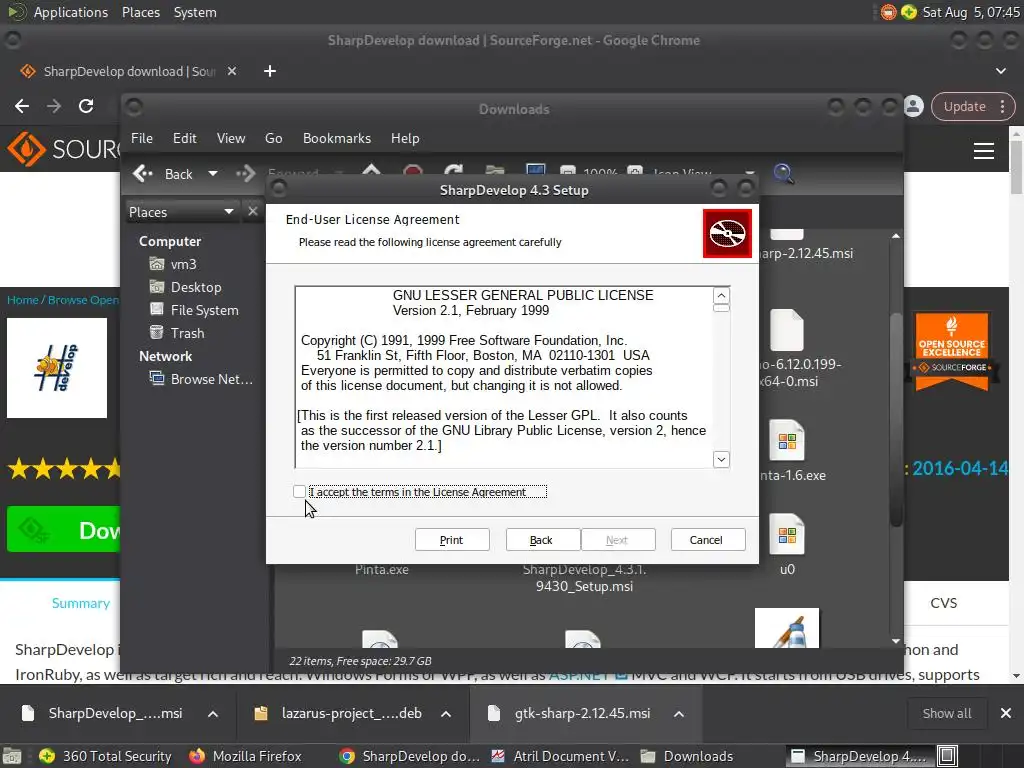Open options for gtk-sharp-2.12.45.msi download
The height and width of the screenshot is (768, 1024).
pyautogui.click(x=679, y=714)
